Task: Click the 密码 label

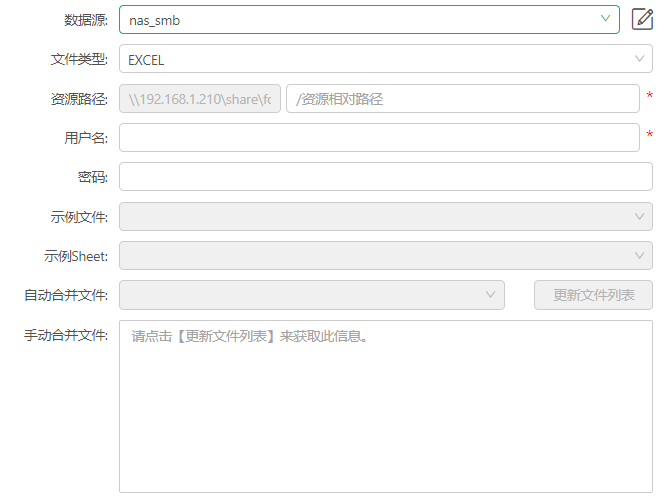Action: tap(93, 177)
